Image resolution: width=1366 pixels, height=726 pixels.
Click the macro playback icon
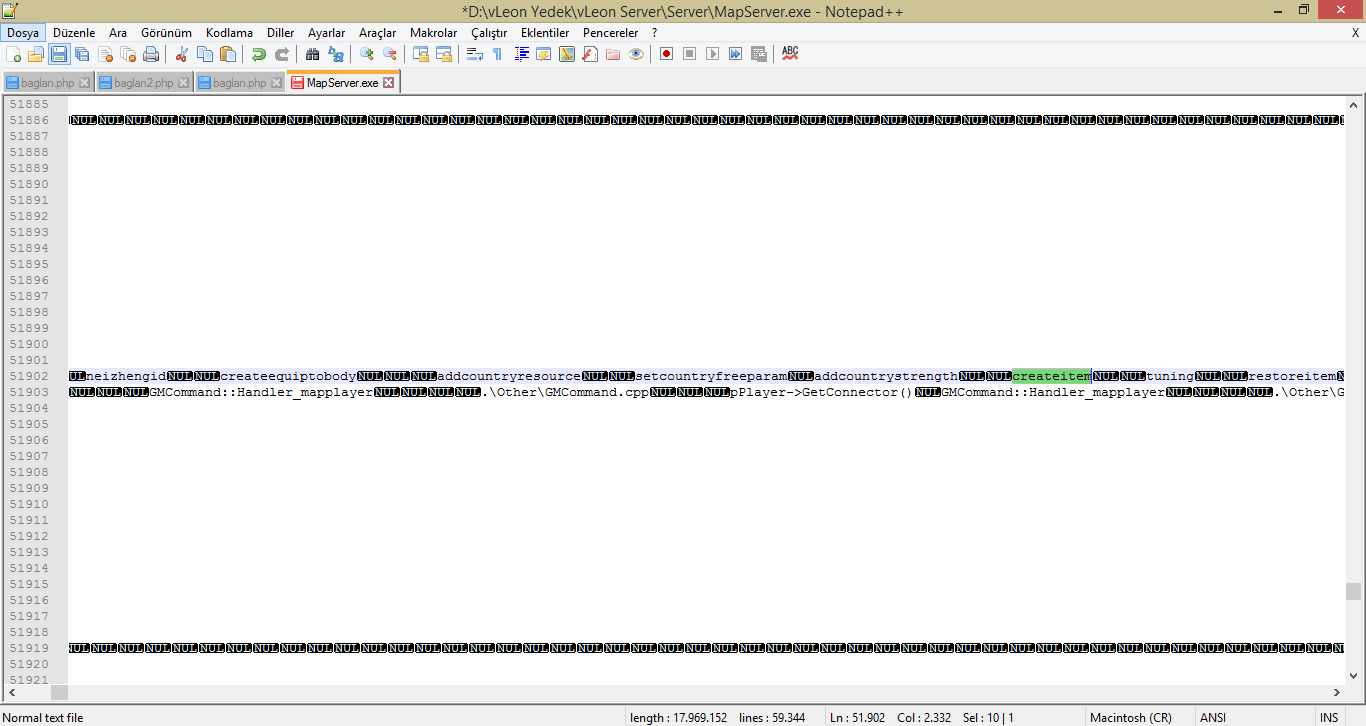coord(713,54)
